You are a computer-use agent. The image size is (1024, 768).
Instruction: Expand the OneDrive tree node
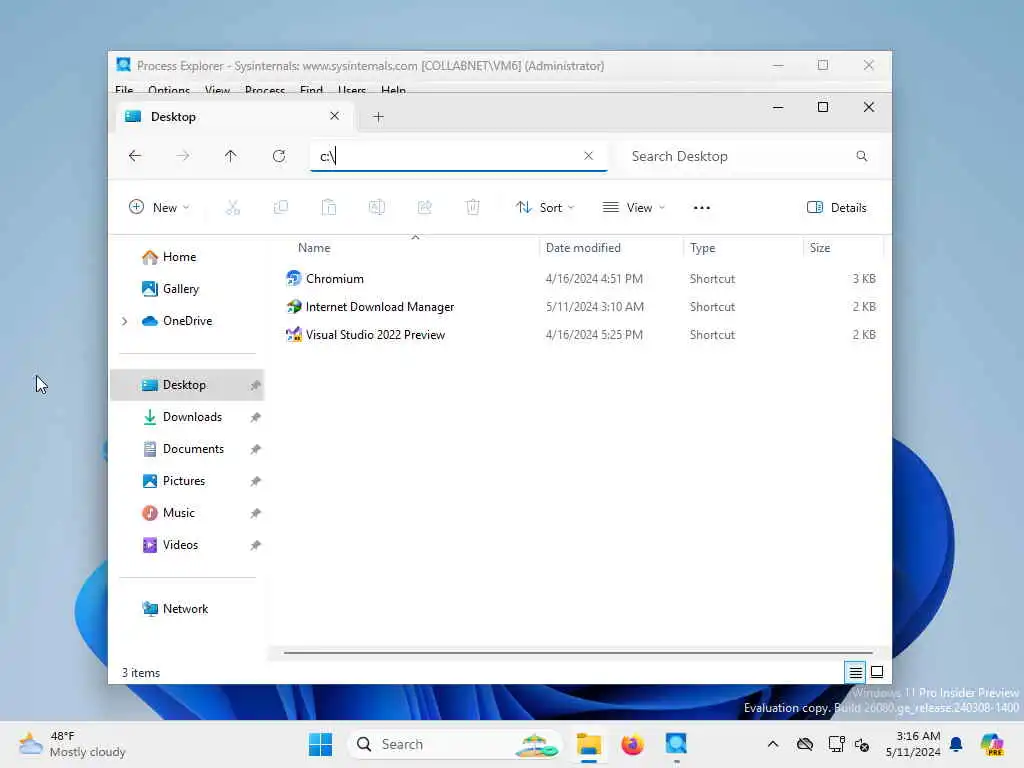pyautogui.click(x=125, y=321)
